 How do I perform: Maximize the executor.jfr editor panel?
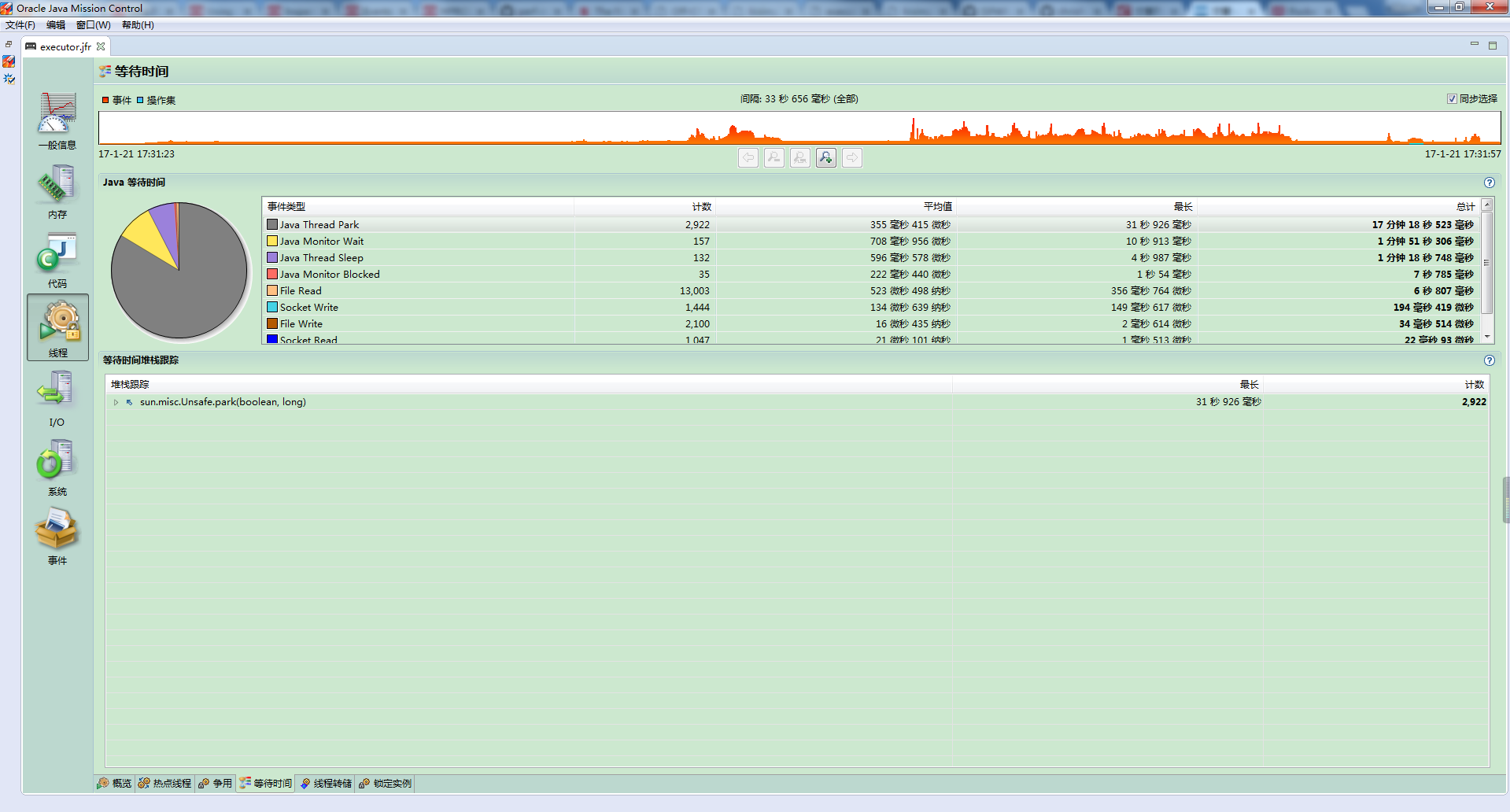coord(1492,46)
